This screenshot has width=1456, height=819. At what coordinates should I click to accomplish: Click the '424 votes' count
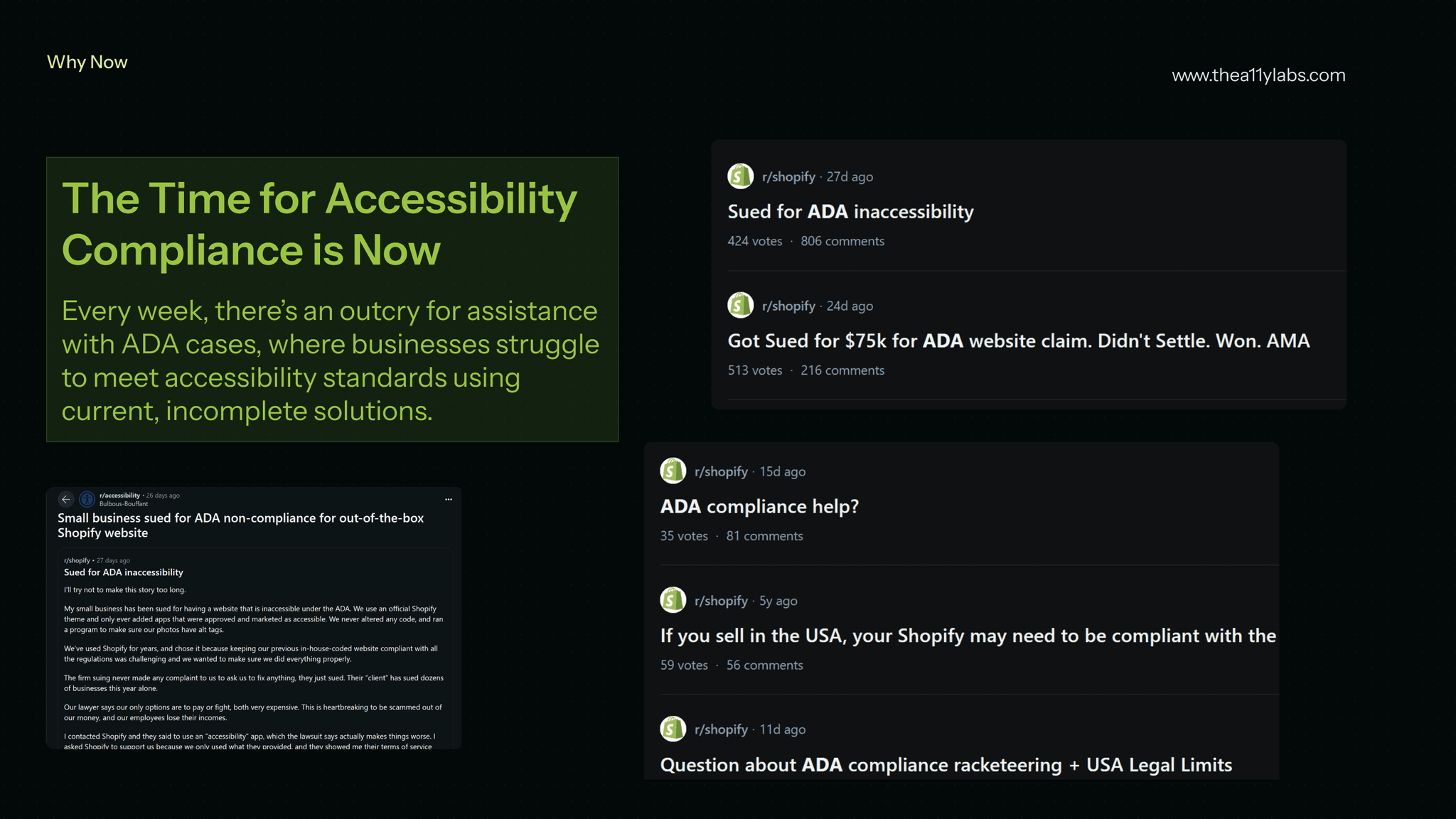[754, 241]
